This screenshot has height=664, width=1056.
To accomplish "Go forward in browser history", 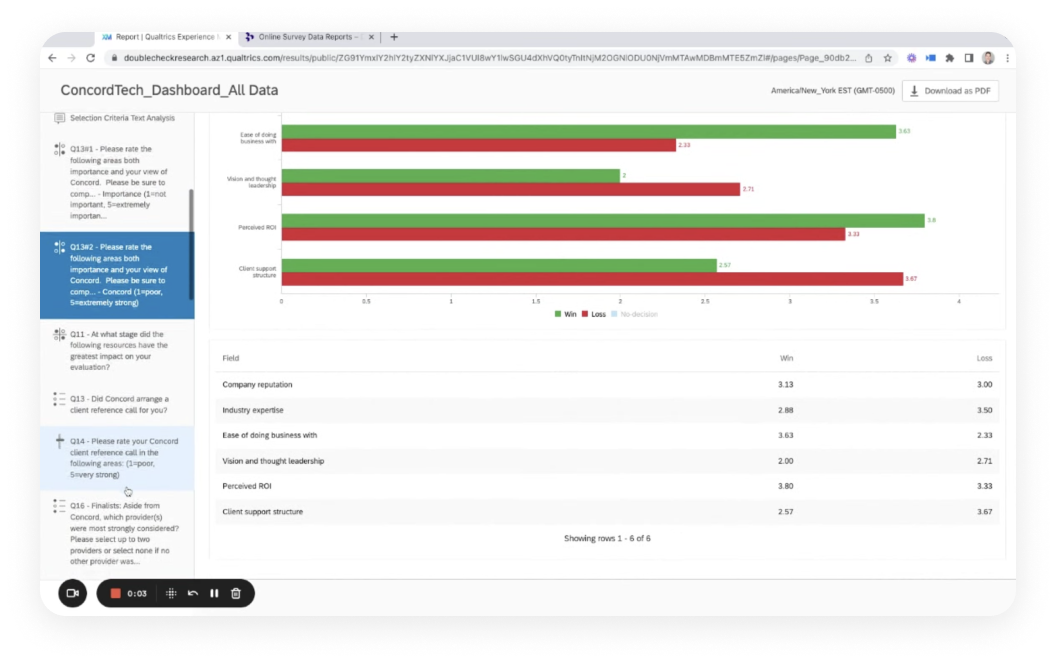I will tap(71, 58).
